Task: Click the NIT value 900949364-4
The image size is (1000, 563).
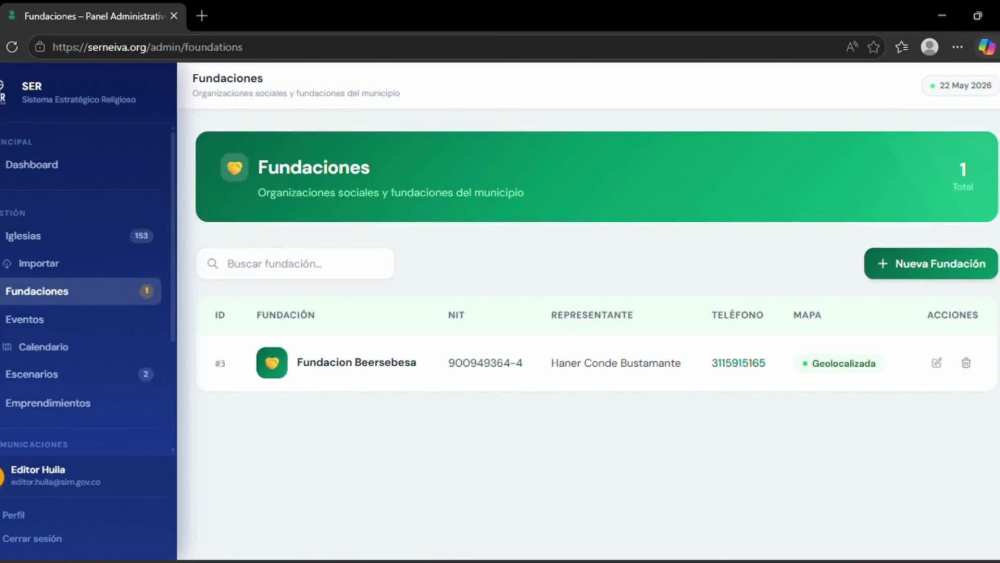Action: pos(485,363)
